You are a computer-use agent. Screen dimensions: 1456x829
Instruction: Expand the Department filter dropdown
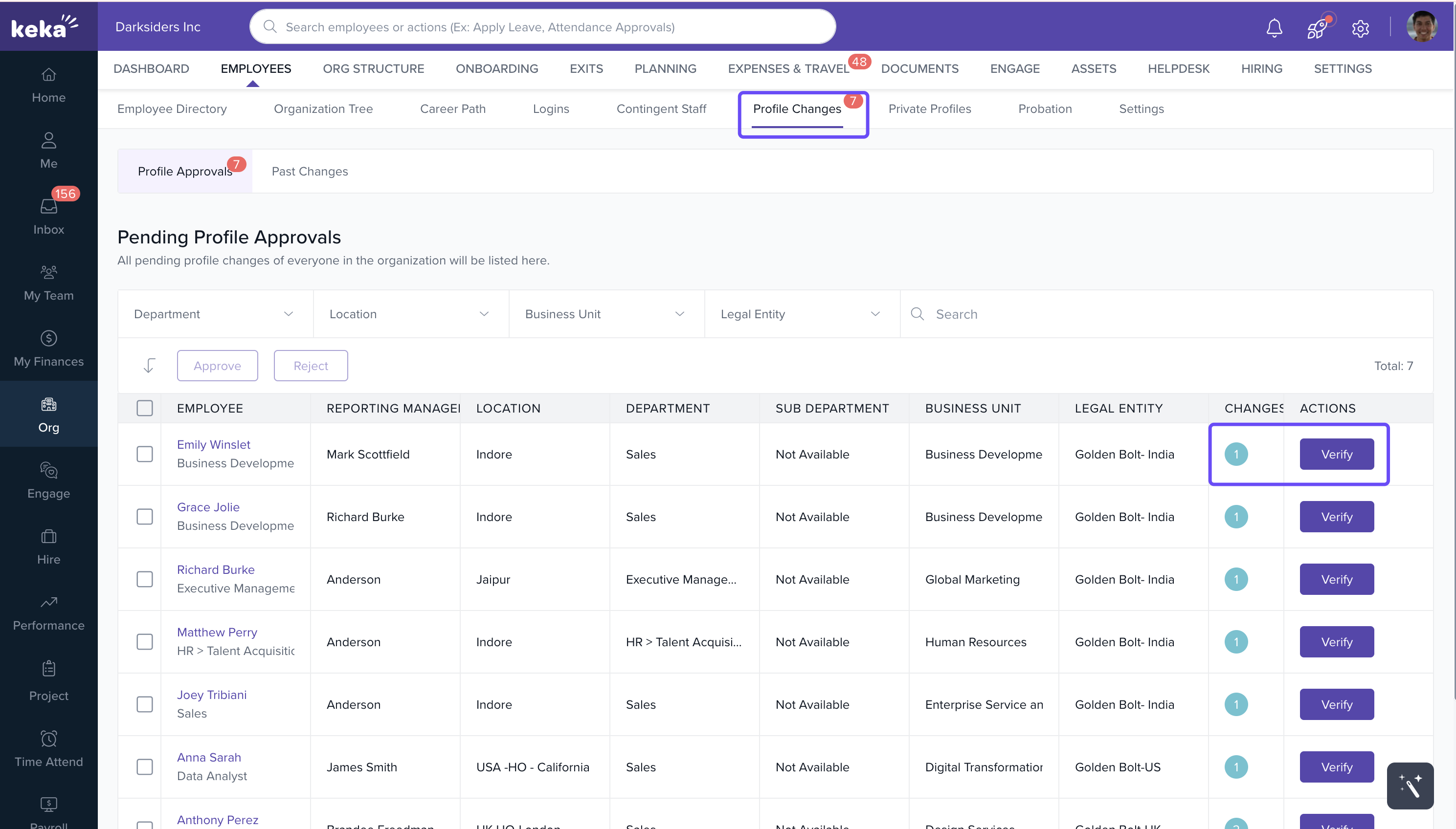215,314
